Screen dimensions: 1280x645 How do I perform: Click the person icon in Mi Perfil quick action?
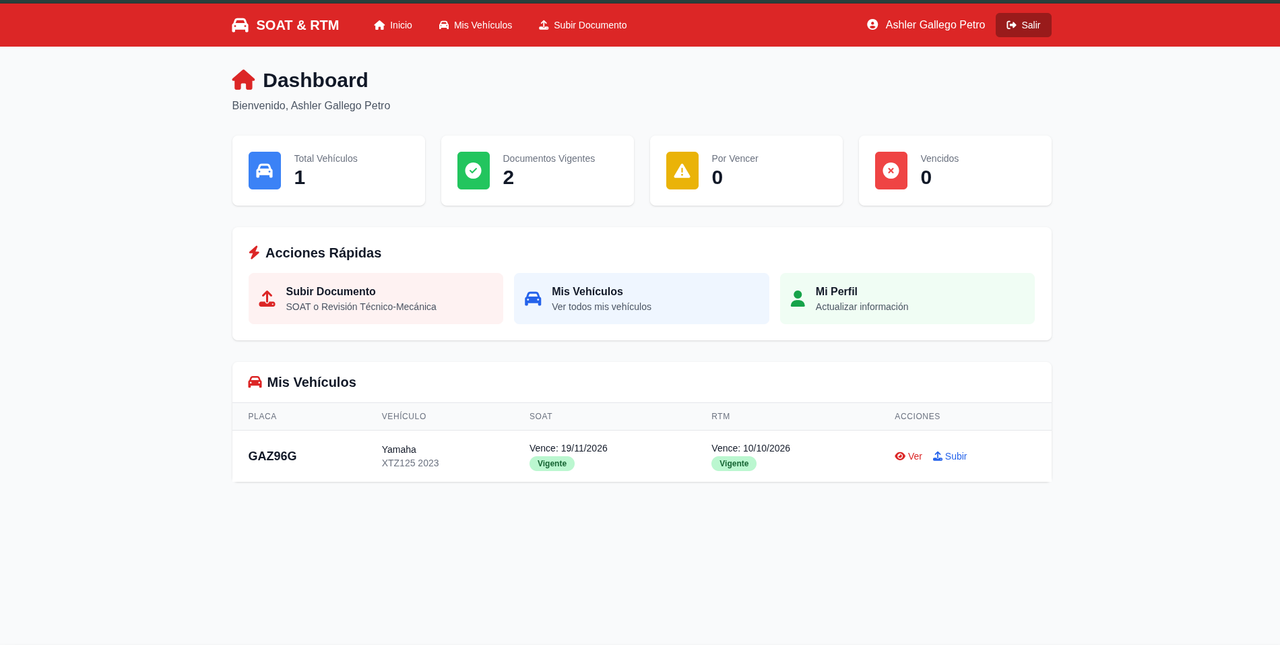(x=797, y=299)
